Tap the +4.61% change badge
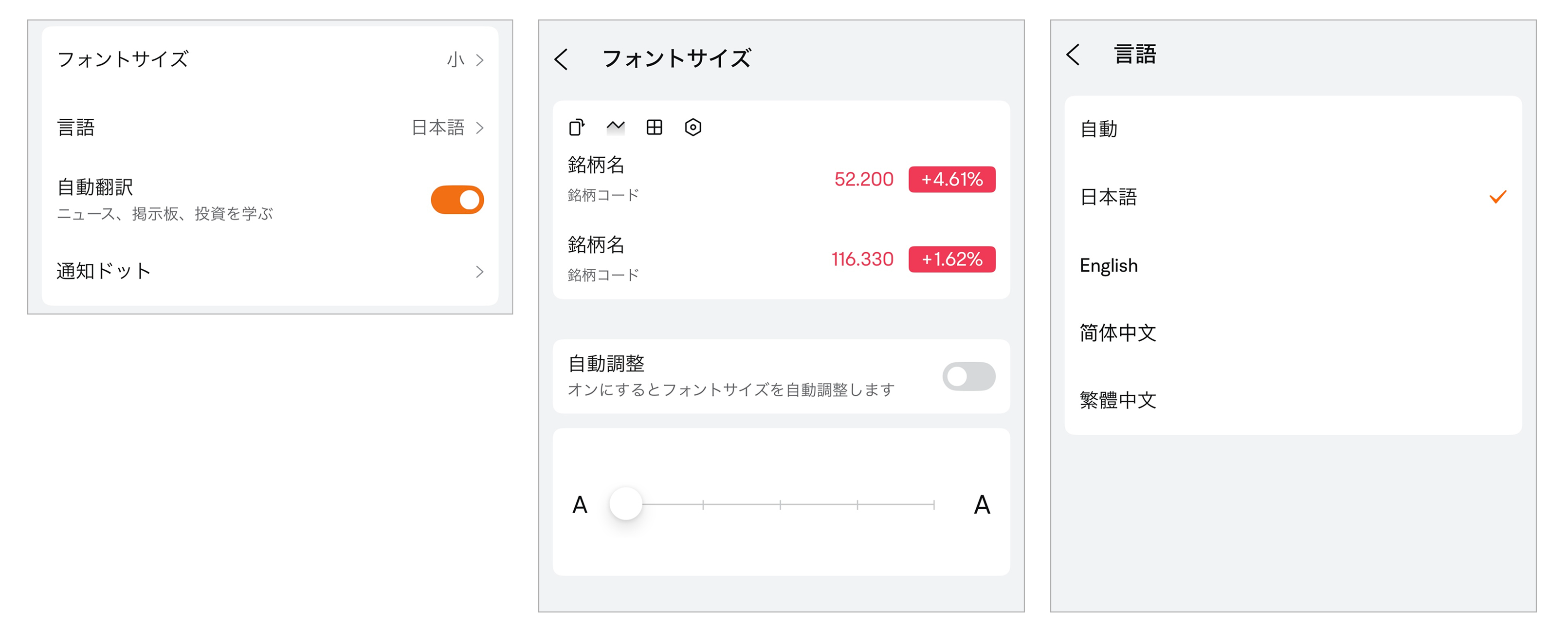 [951, 180]
